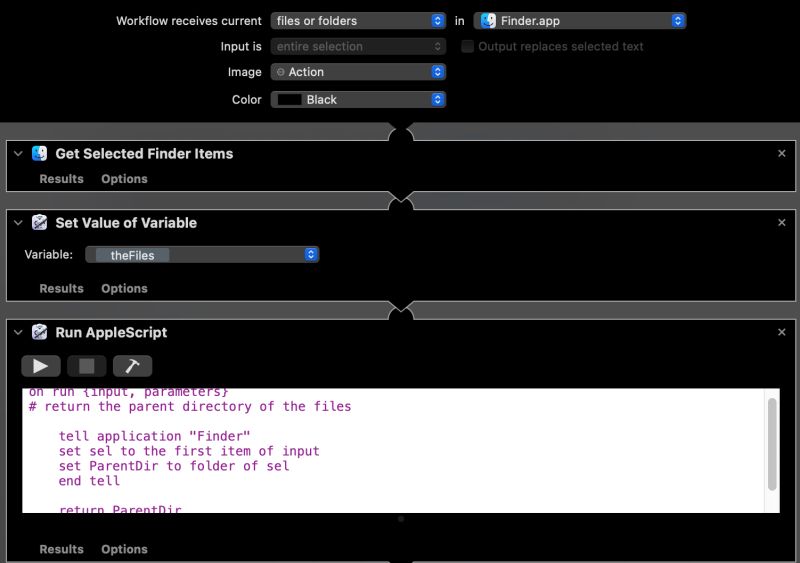Image resolution: width=800 pixels, height=563 pixels.
Task: Show Options of Set Value of Variable
Action: pyautogui.click(x=124, y=288)
